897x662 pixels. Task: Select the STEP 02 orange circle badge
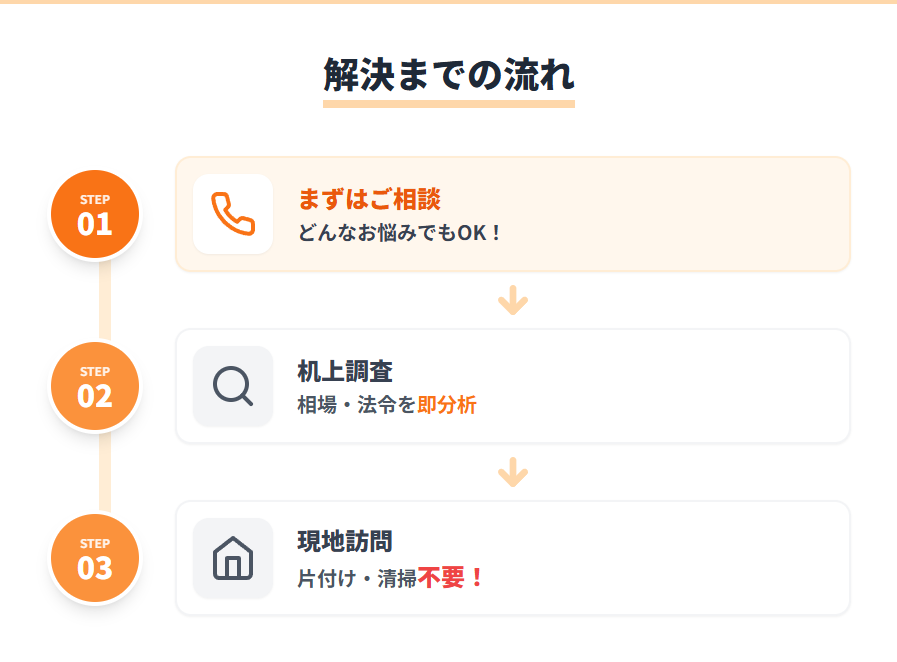point(95,386)
